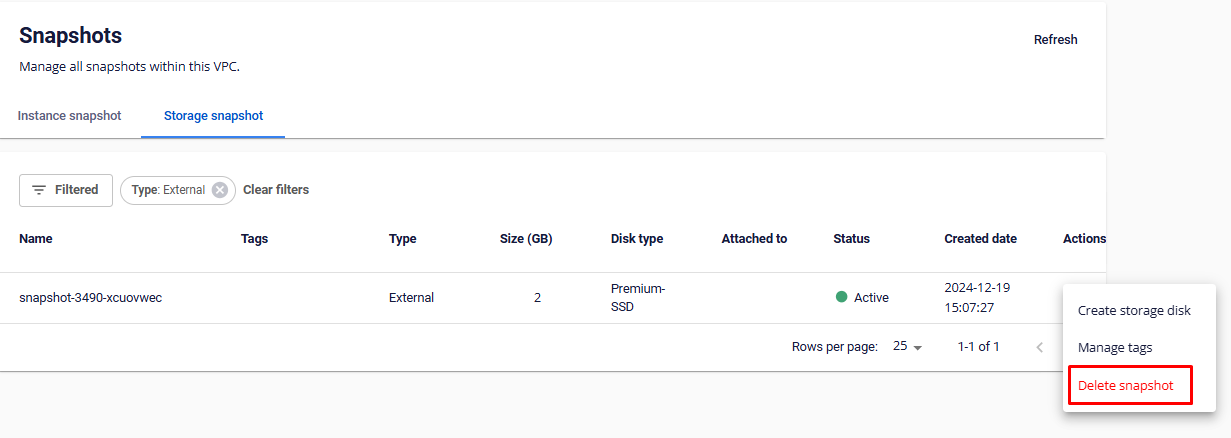Go to the previous page arrow
This screenshot has width=1231, height=438.
[x=1040, y=347]
